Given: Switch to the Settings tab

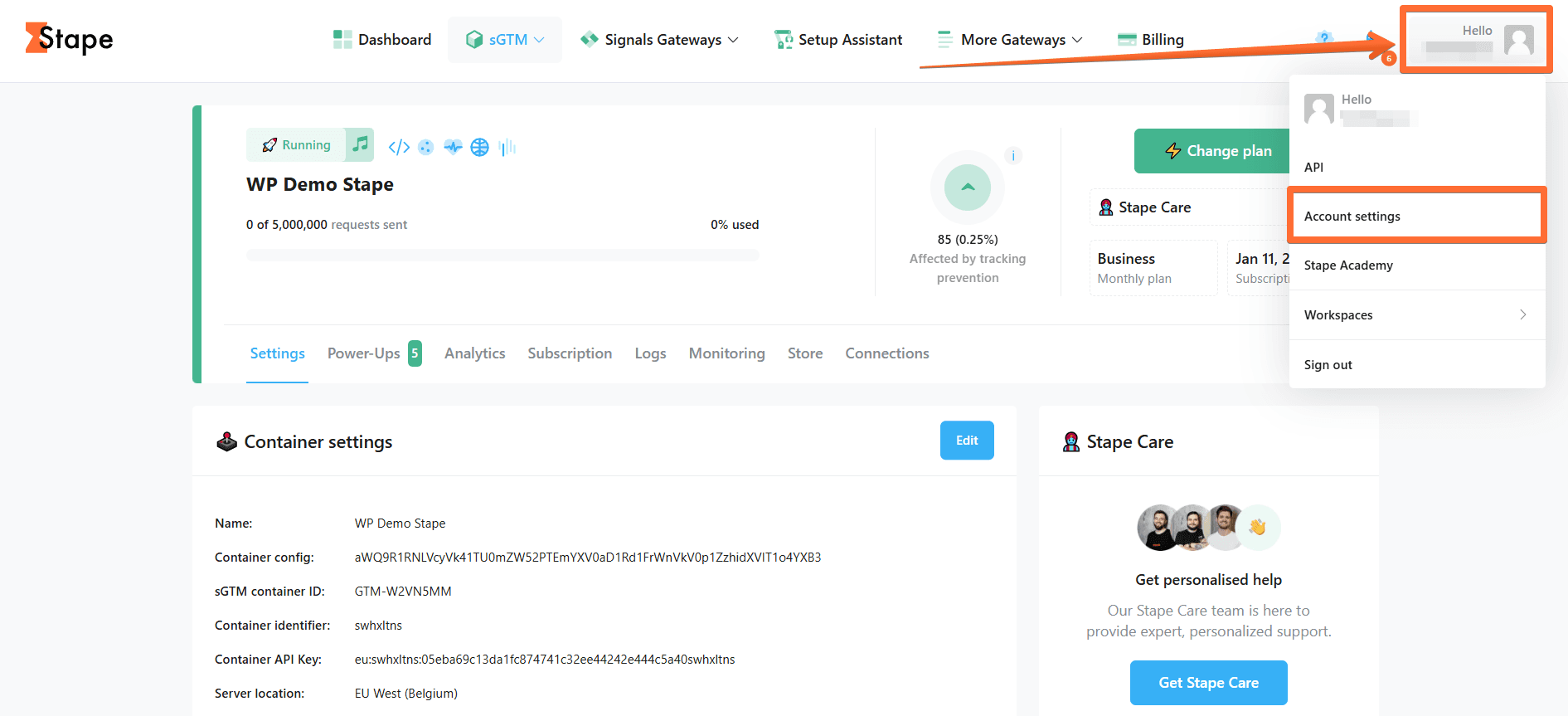Looking at the screenshot, I should (x=278, y=353).
